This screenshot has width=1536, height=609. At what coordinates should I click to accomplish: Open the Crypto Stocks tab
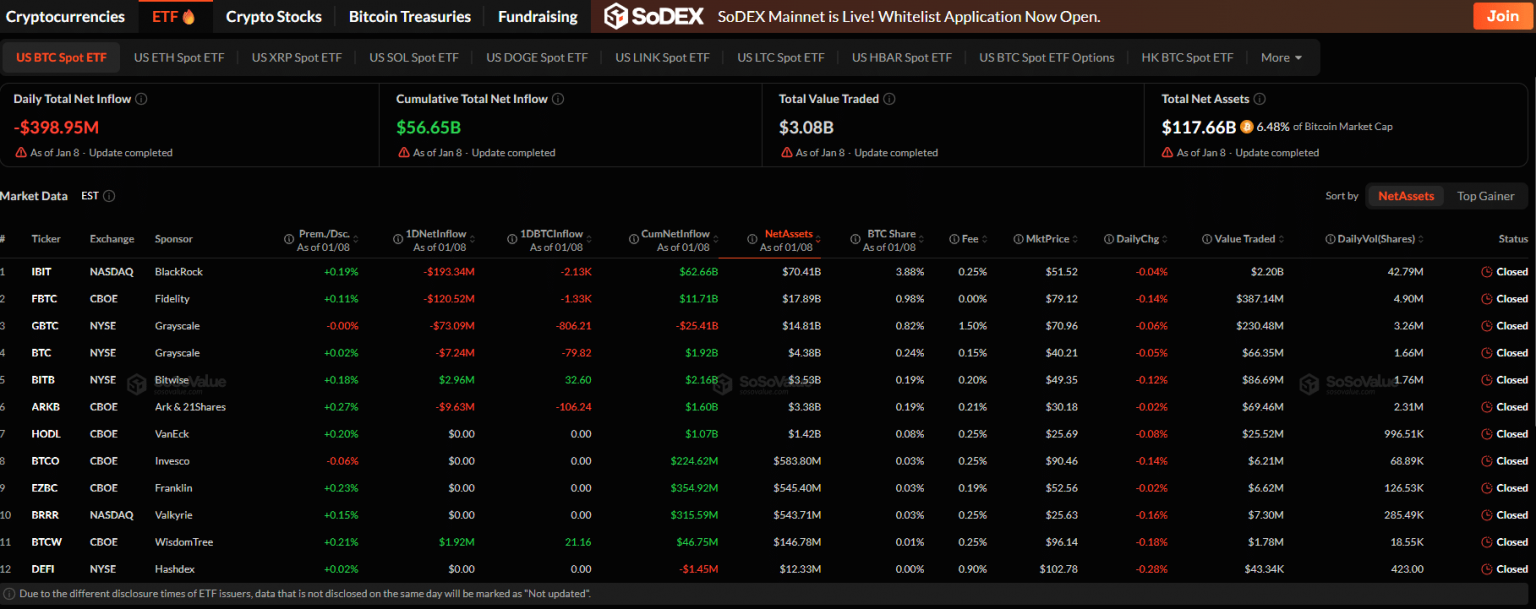[x=274, y=17]
